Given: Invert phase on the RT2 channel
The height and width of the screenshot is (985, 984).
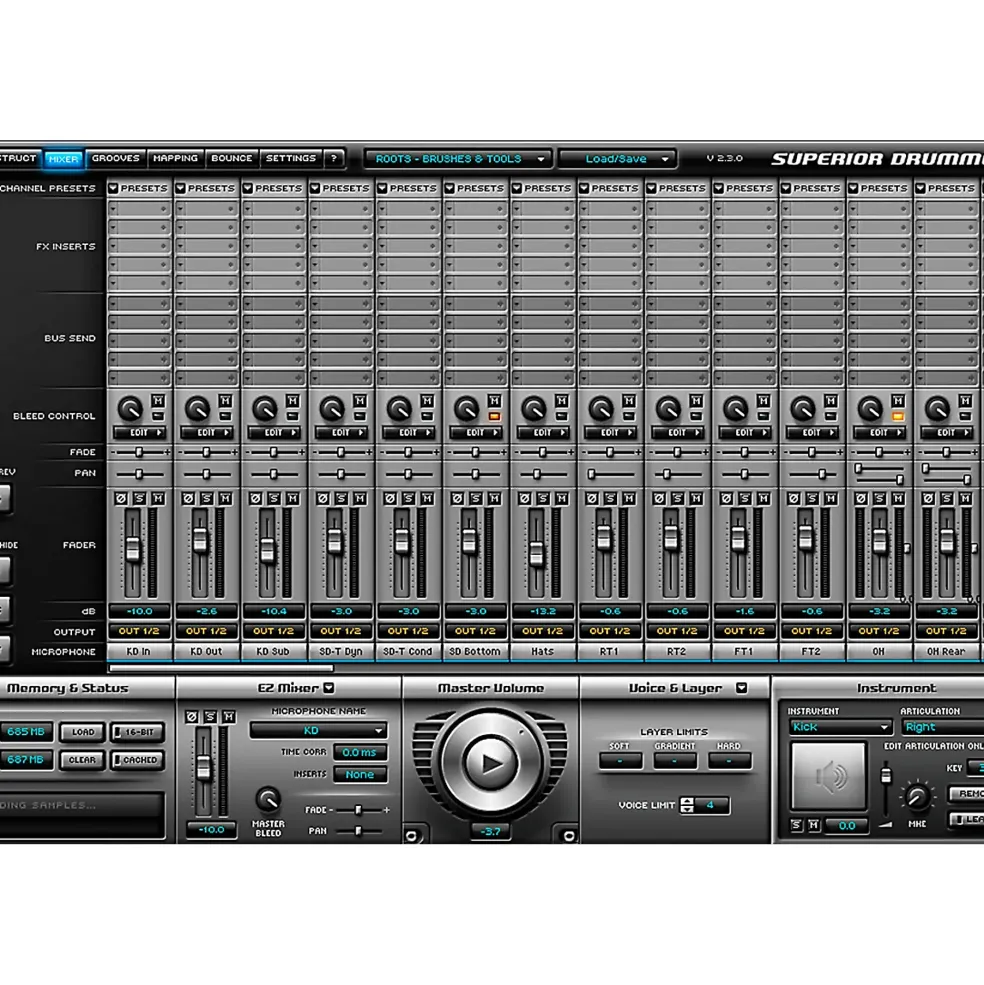Looking at the screenshot, I should pos(659,499).
